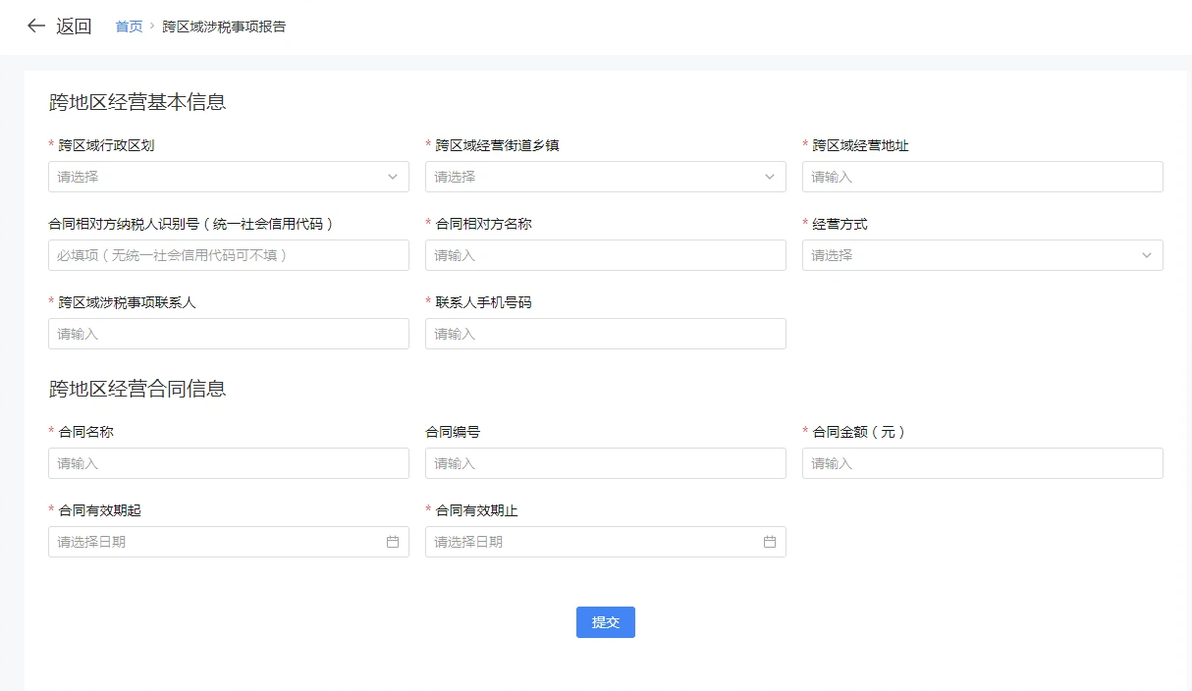1192x691 pixels.
Task: Select the 合同有效期起 date field
Action: [x=215, y=542]
